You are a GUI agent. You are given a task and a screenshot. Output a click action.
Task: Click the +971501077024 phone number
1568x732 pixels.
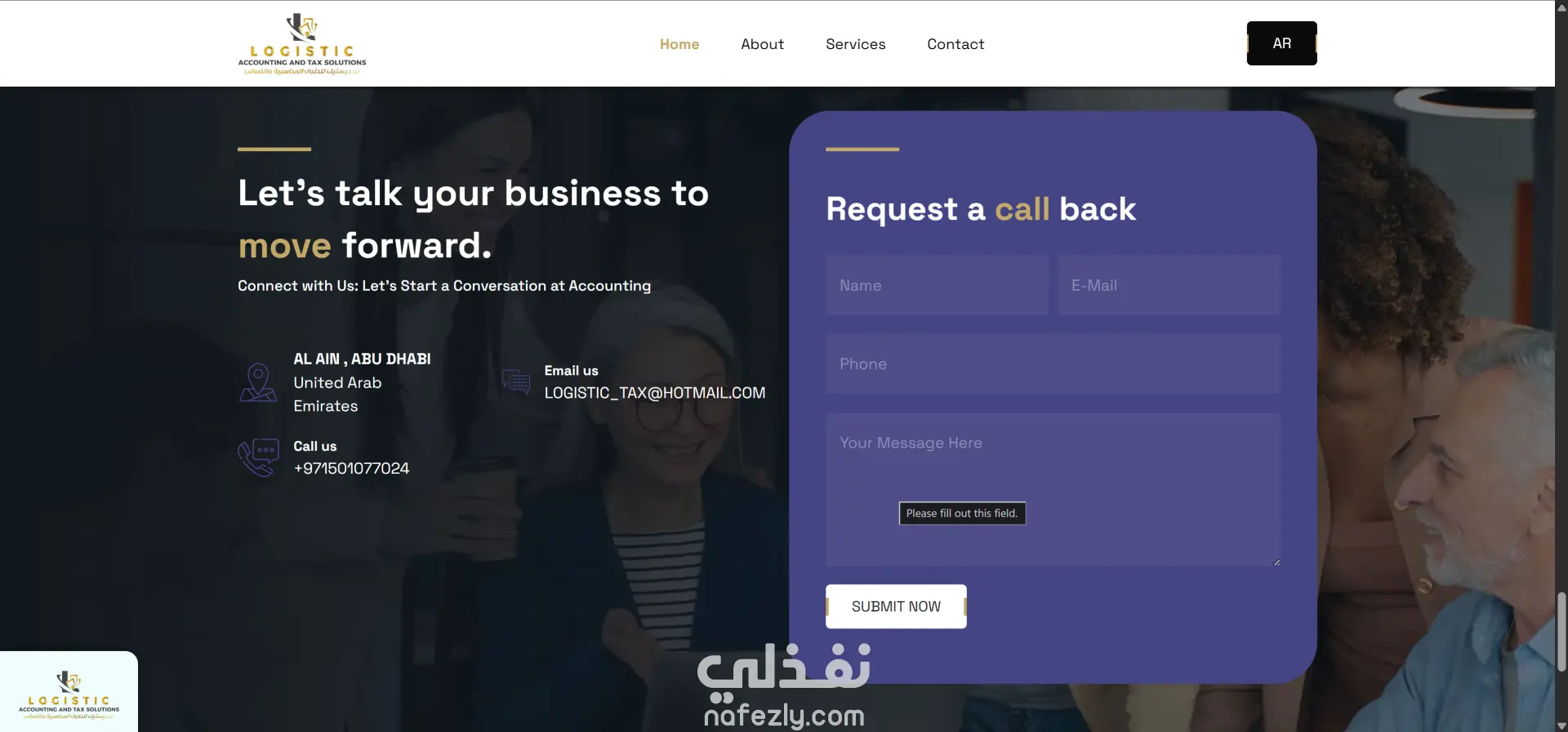351,468
